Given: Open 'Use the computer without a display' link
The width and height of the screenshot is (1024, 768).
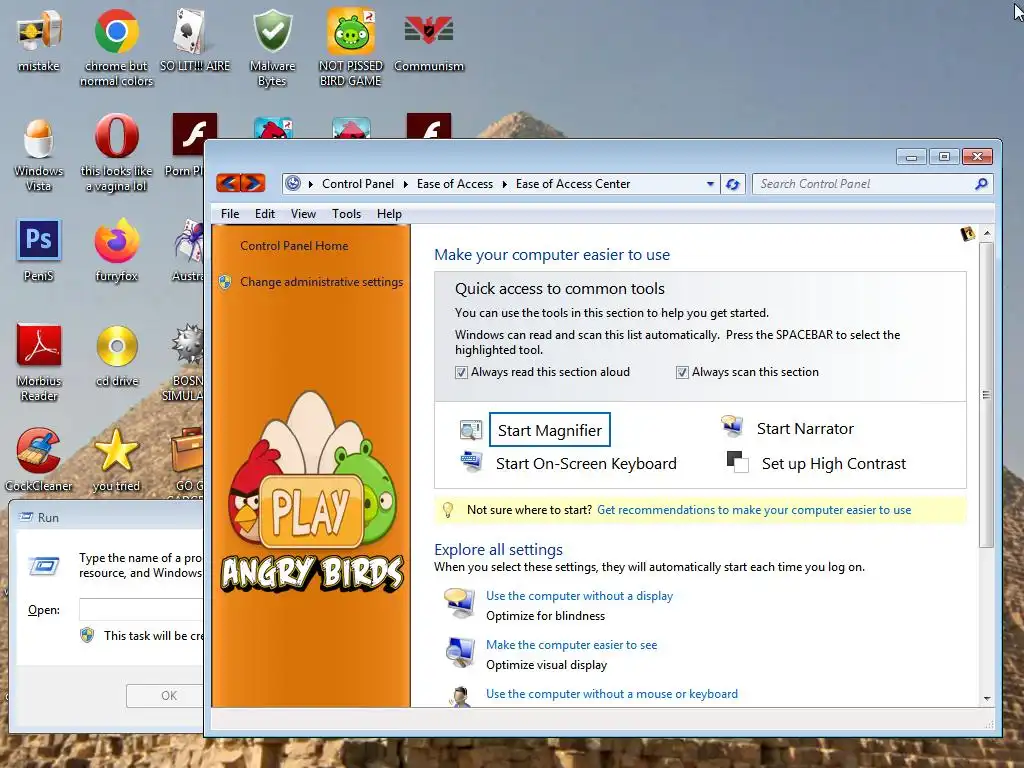Looking at the screenshot, I should point(579,596).
